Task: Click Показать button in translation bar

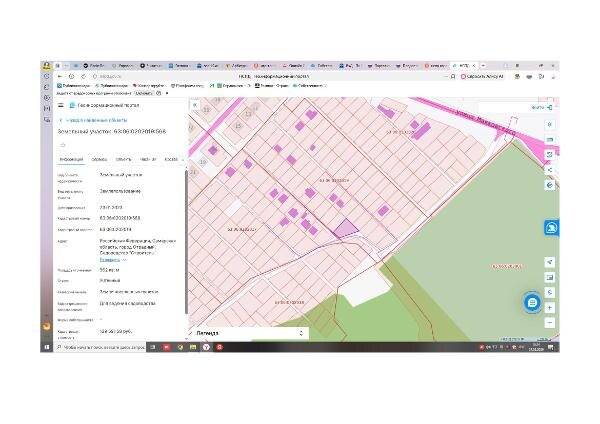Action: pos(144,93)
